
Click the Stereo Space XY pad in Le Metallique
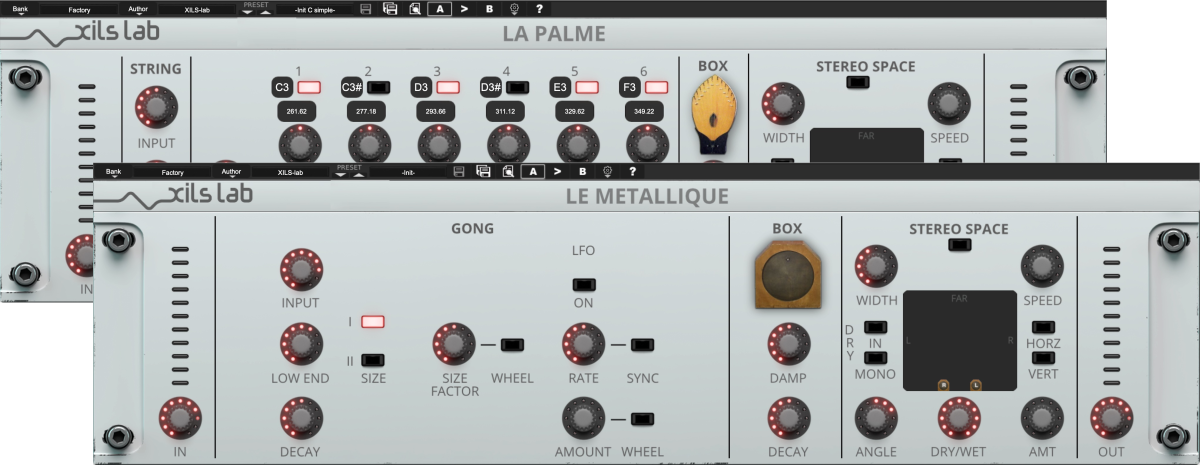959,341
